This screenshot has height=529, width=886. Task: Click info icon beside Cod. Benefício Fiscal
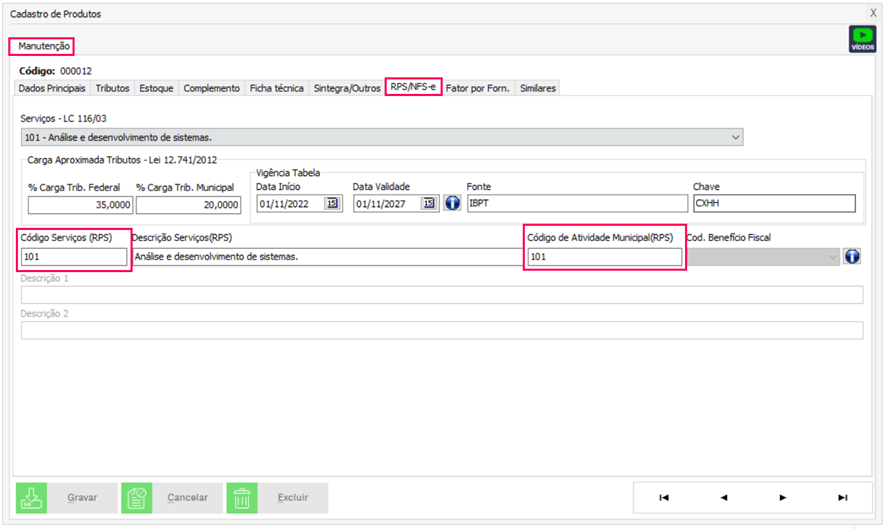[x=852, y=257]
